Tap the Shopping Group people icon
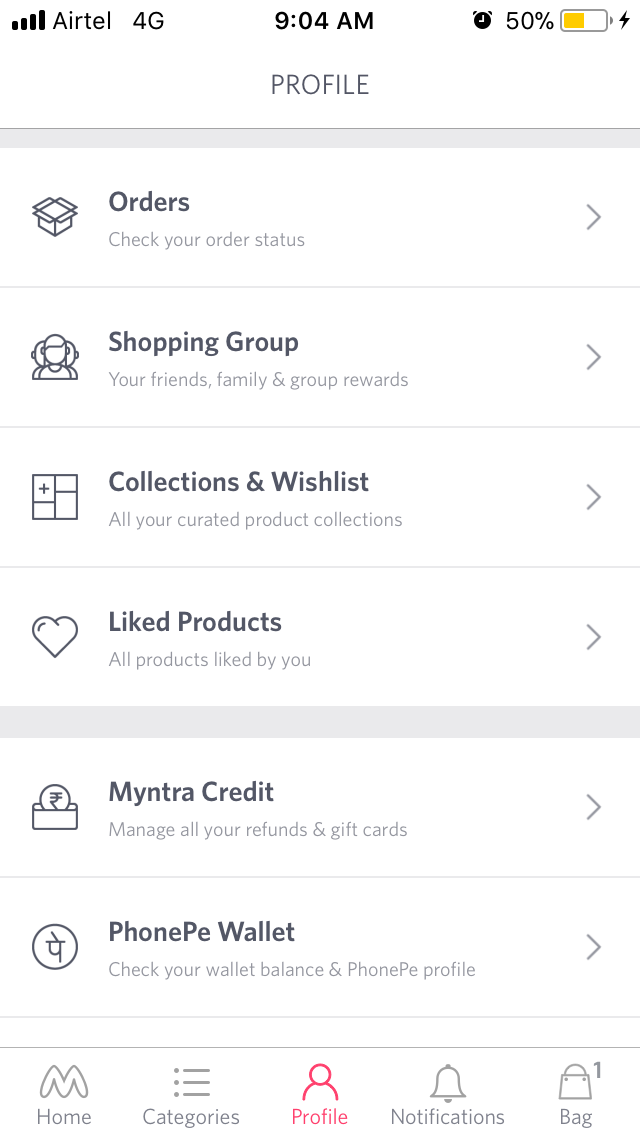The width and height of the screenshot is (640, 1136). pos(55,357)
